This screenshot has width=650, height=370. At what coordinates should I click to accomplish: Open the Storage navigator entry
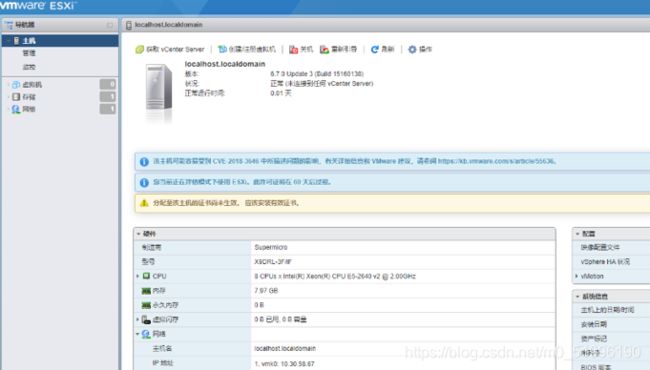click(29, 97)
